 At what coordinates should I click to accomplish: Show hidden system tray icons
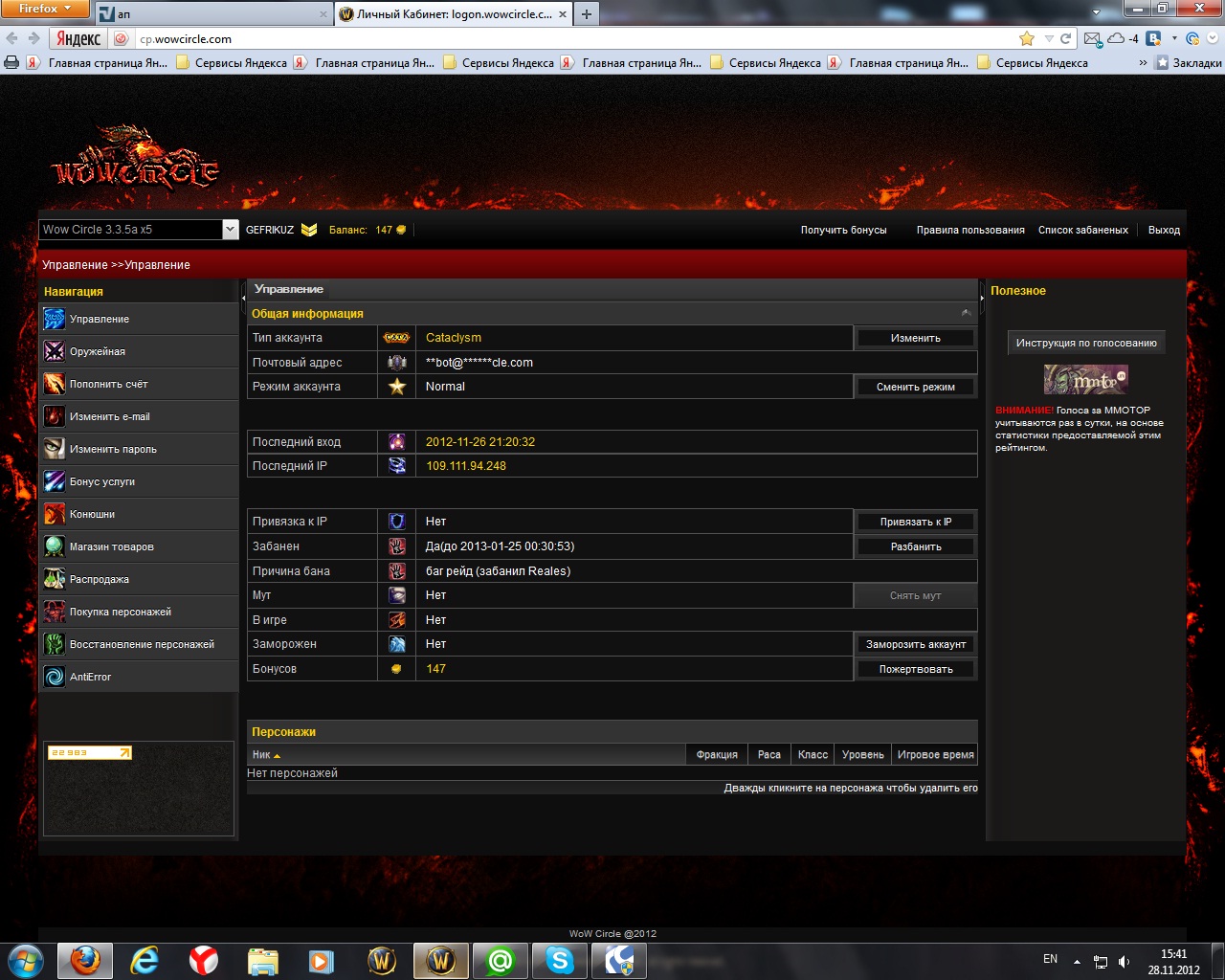click(1077, 962)
